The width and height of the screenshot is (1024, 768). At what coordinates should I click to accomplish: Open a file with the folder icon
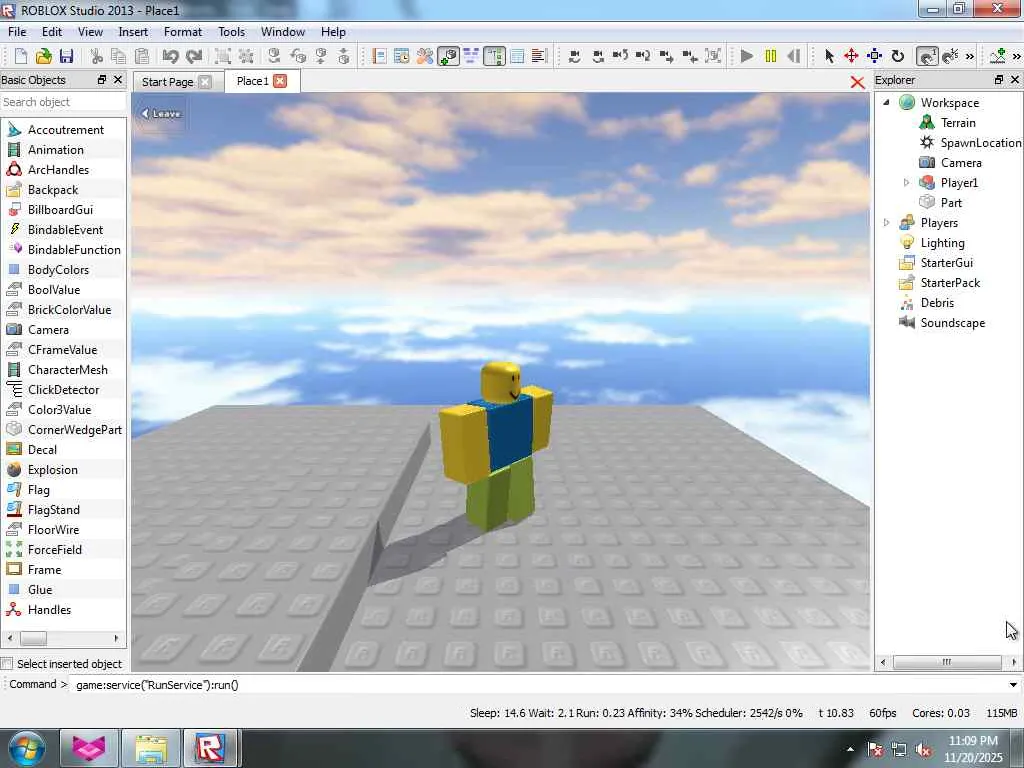point(43,56)
